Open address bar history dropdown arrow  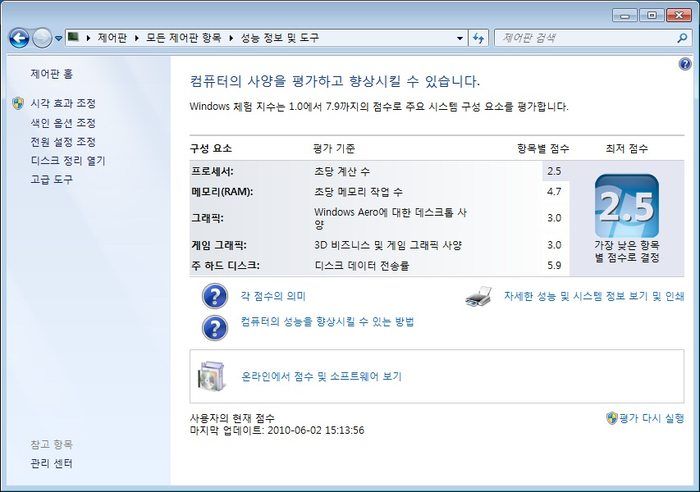(460, 38)
